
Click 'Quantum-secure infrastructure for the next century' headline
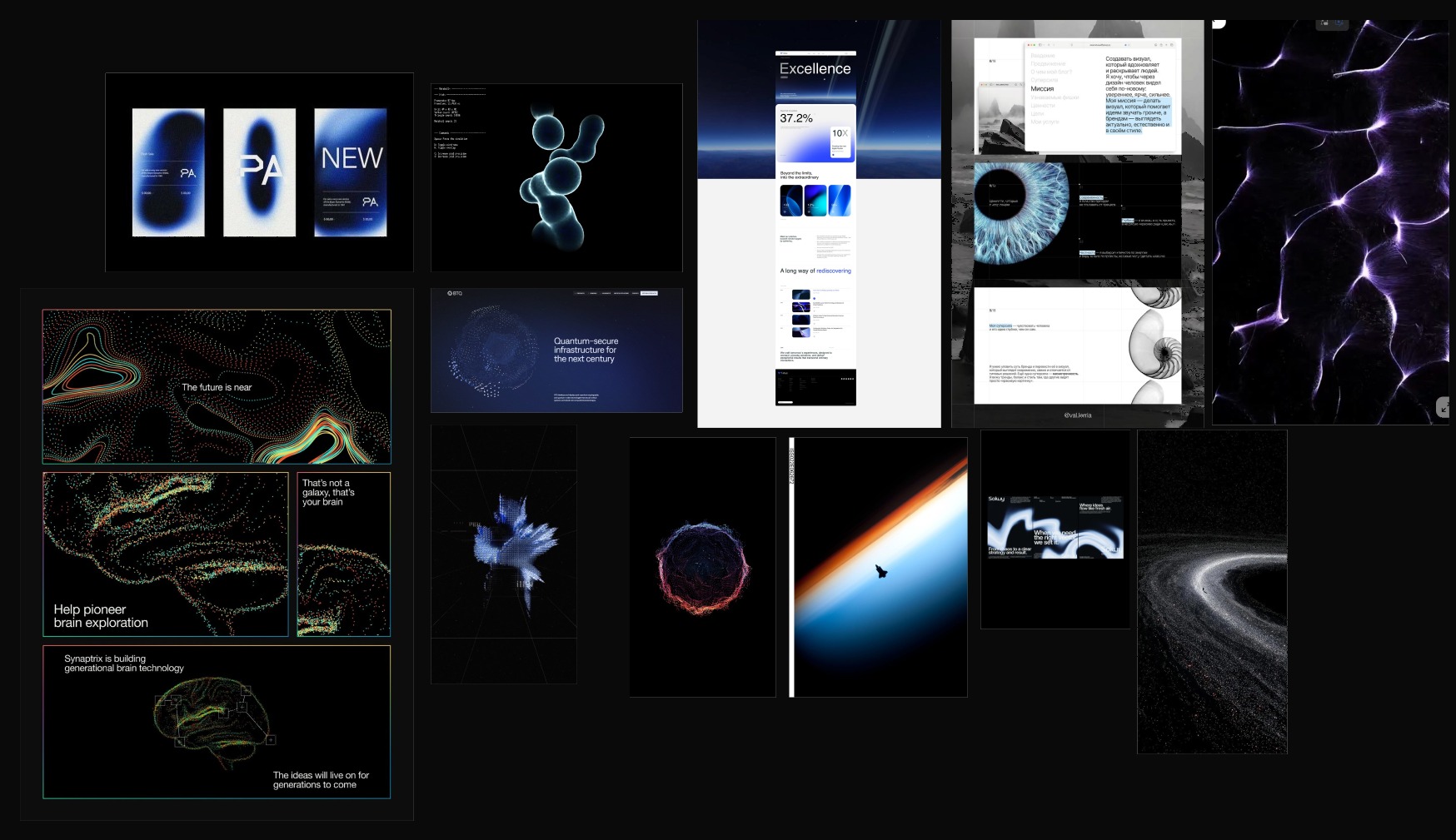586,350
